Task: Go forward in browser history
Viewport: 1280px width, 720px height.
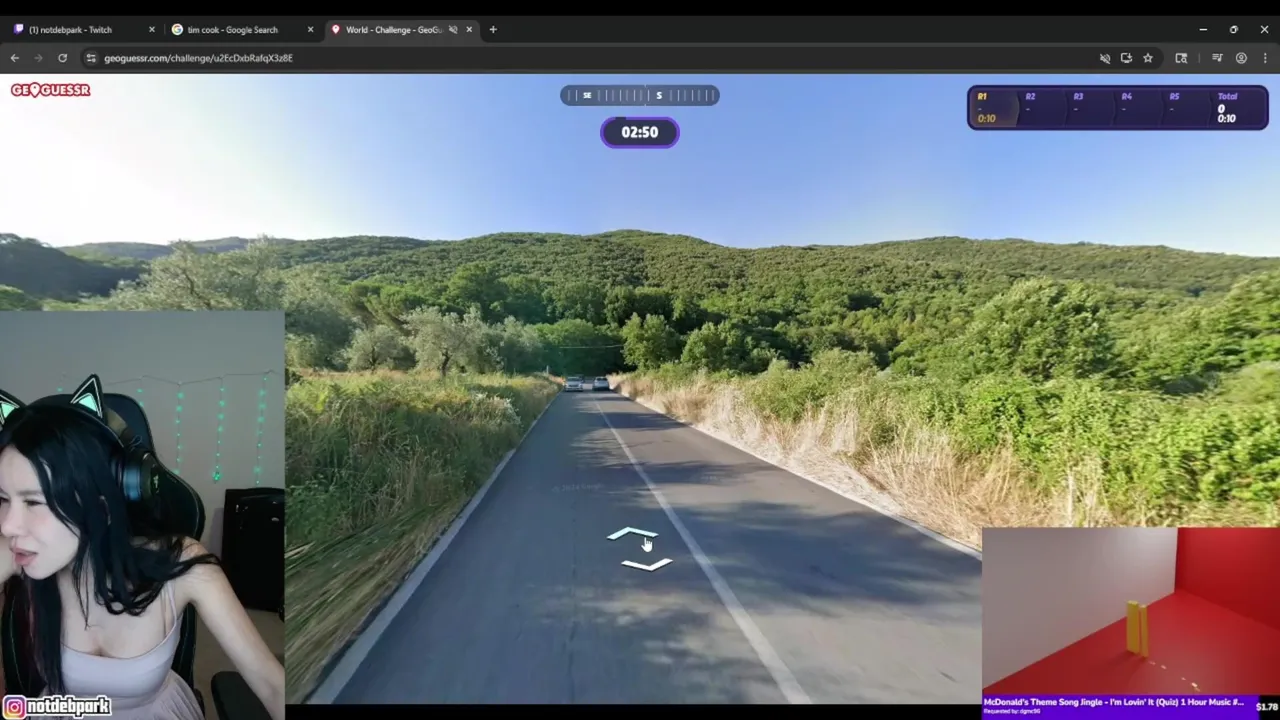Action: (x=38, y=58)
